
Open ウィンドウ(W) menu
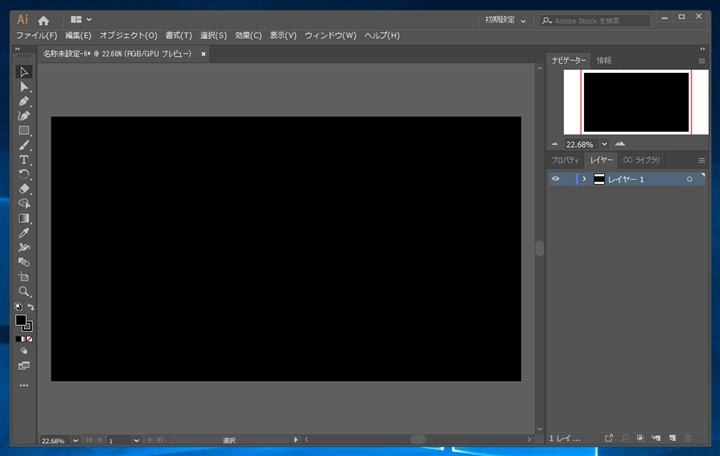(330, 35)
